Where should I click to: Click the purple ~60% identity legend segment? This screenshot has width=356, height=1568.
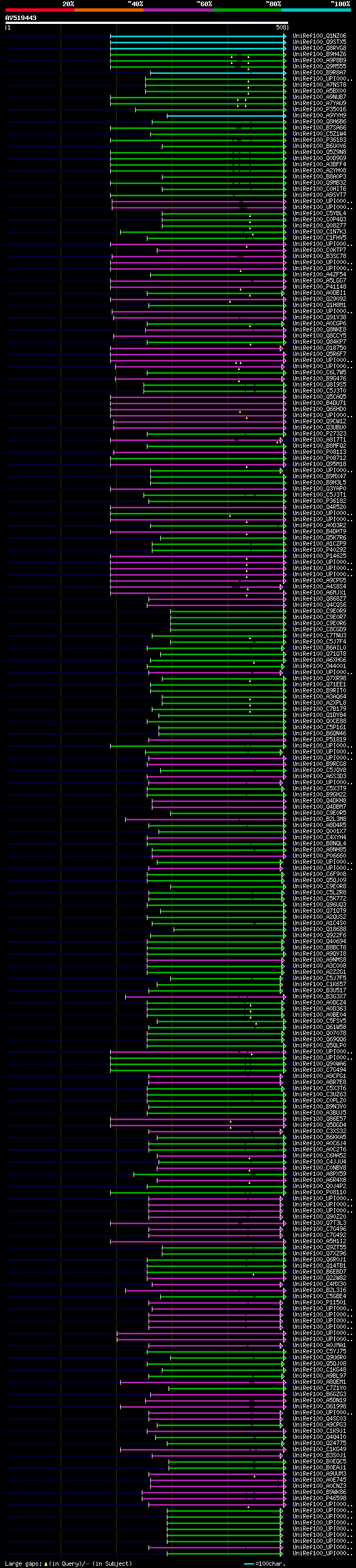coord(179,10)
